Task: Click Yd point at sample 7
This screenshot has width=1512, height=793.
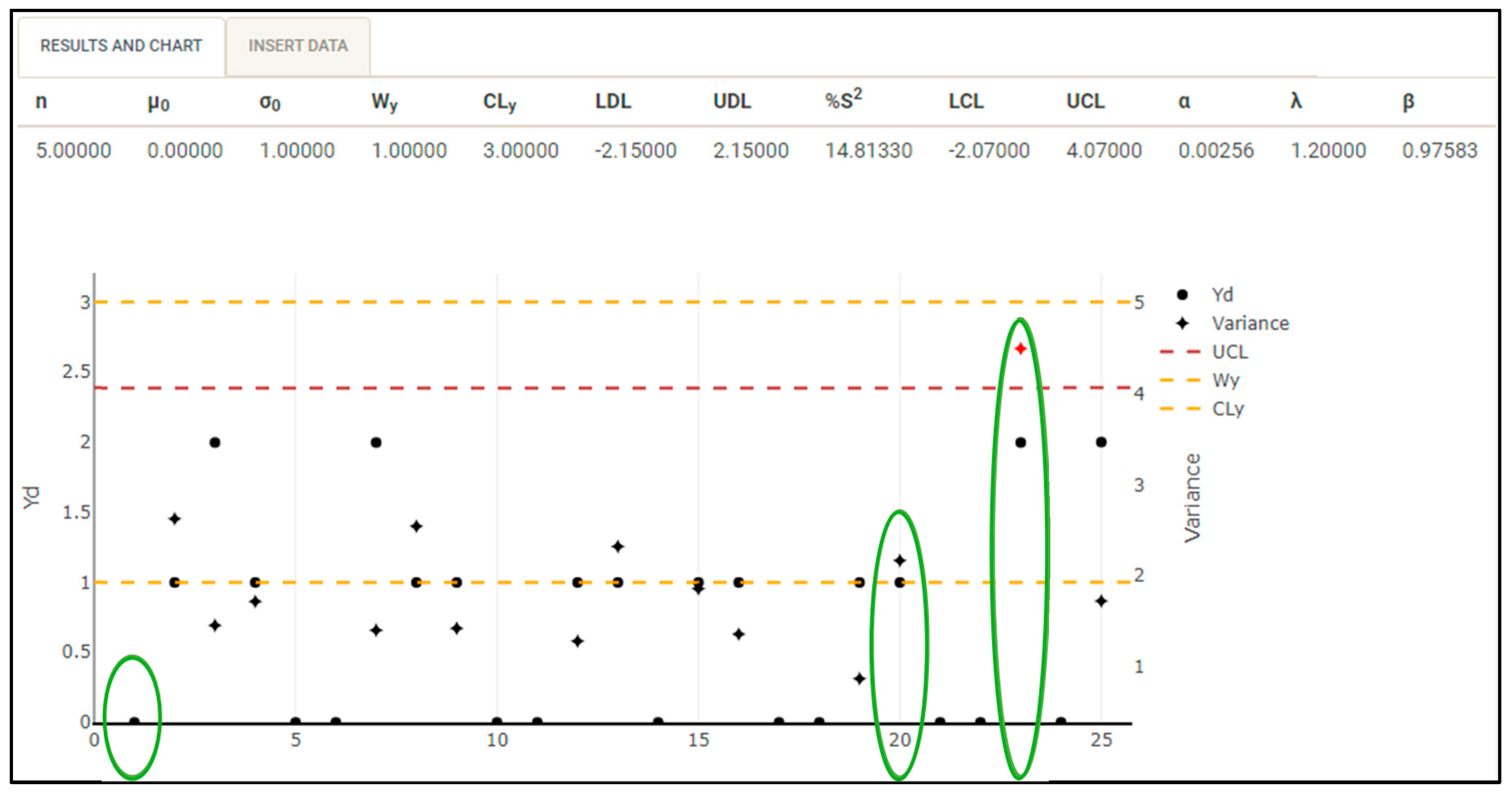Action: (376, 443)
